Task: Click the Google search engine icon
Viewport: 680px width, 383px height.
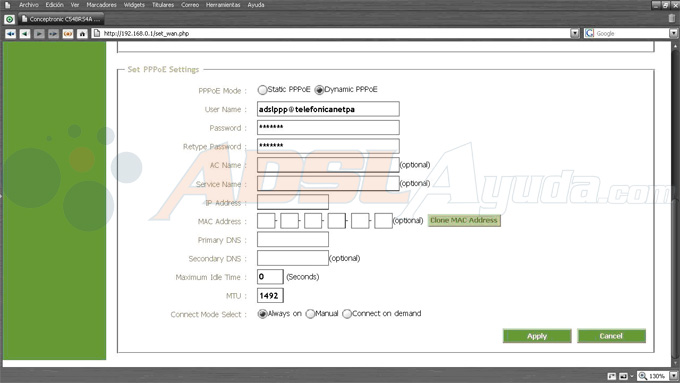Action: [589, 33]
